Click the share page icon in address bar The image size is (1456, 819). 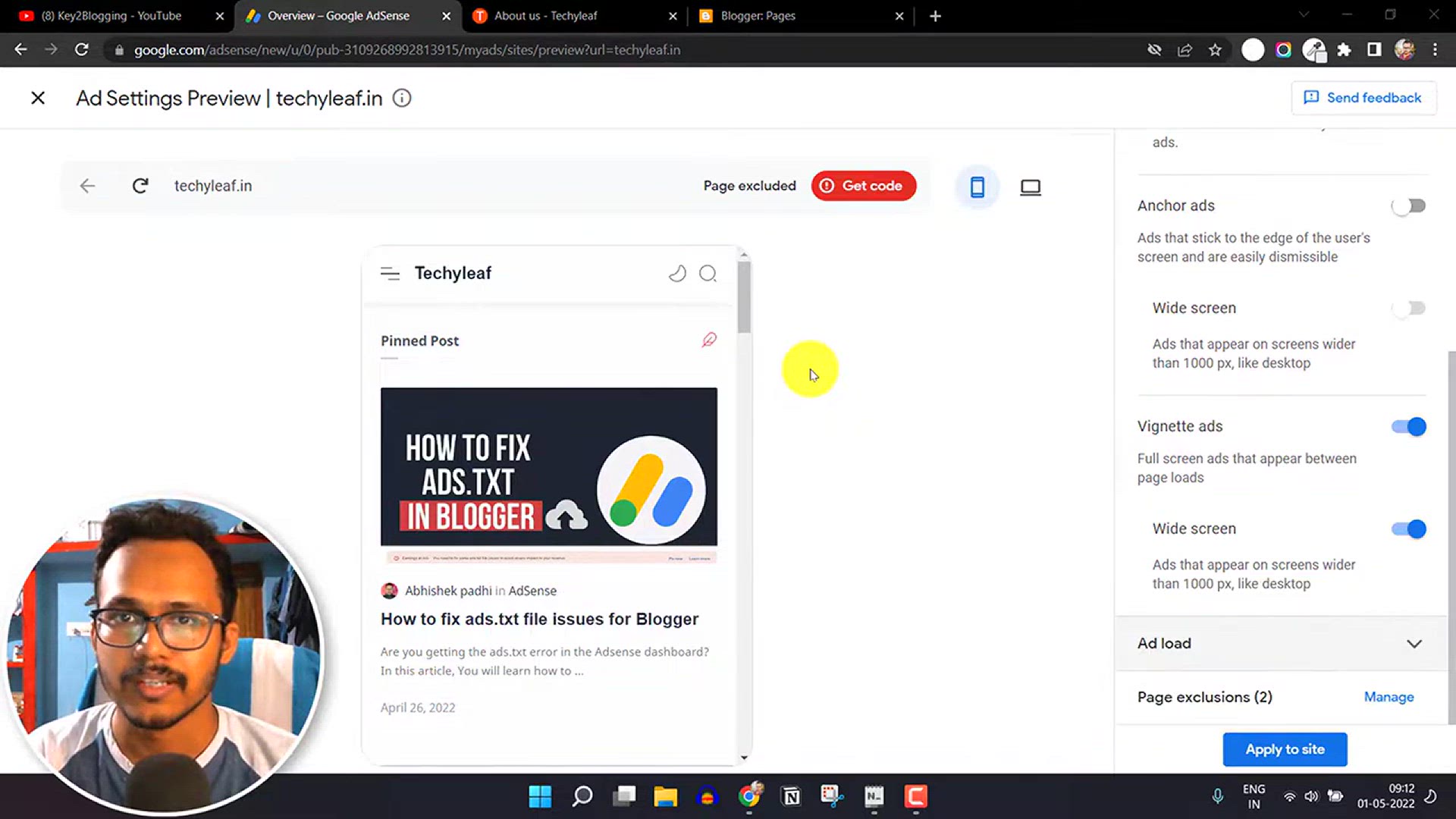[x=1185, y=50]
